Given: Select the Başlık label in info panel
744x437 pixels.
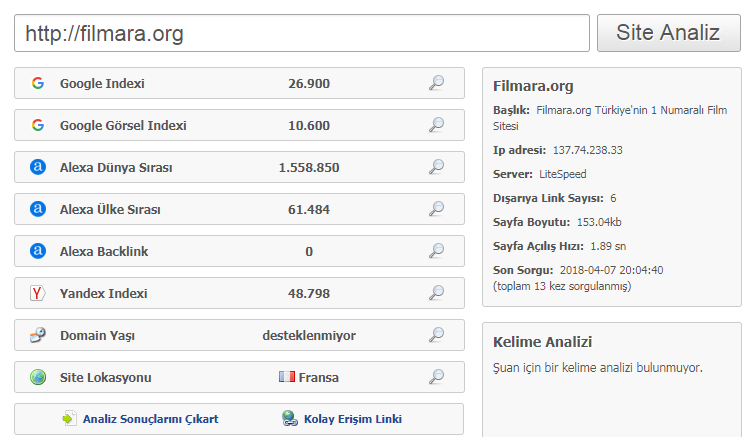Looking at the screenshot, I should (511, 110).
